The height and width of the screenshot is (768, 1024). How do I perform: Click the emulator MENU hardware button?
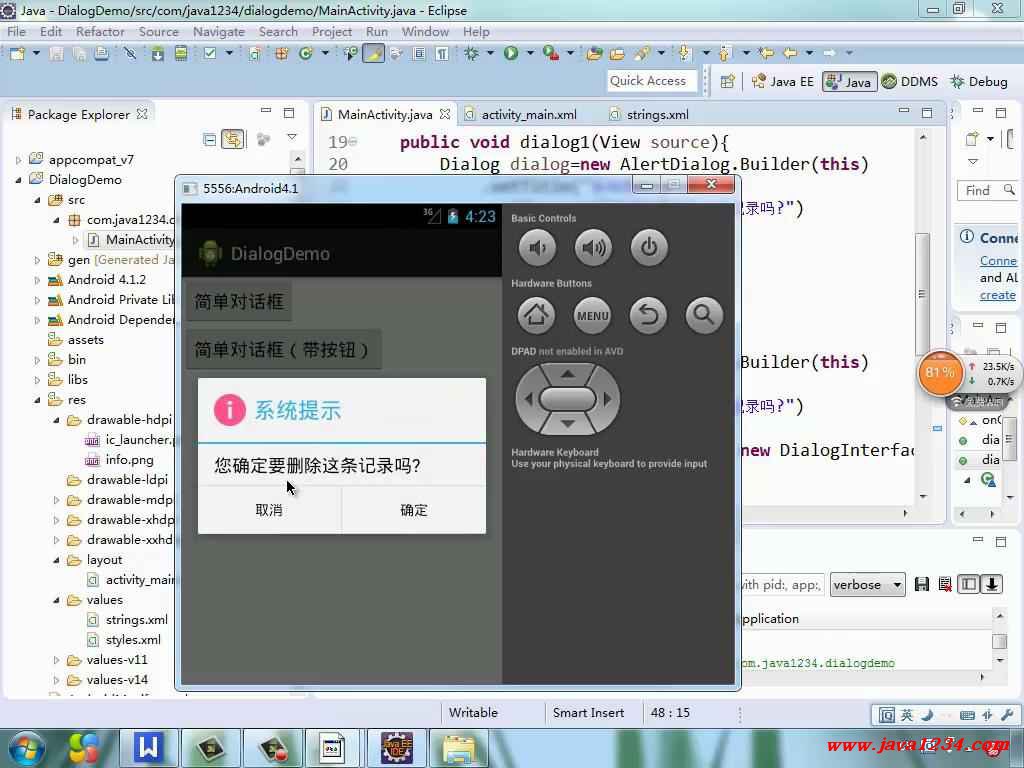click(593, 315)
